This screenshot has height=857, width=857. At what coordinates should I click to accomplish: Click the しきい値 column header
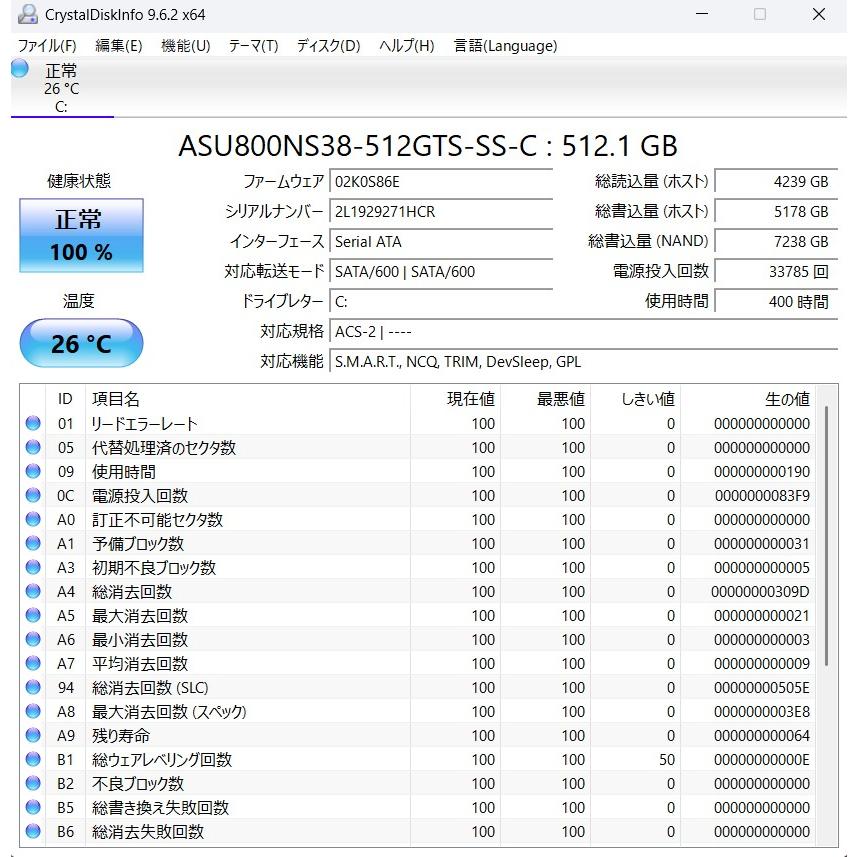pyautogui.click(x=636, y=398)
